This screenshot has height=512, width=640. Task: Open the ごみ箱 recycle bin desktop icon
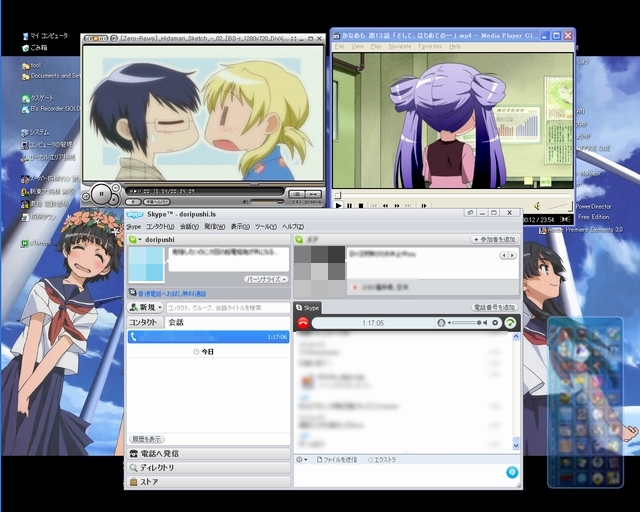(35, 48)
